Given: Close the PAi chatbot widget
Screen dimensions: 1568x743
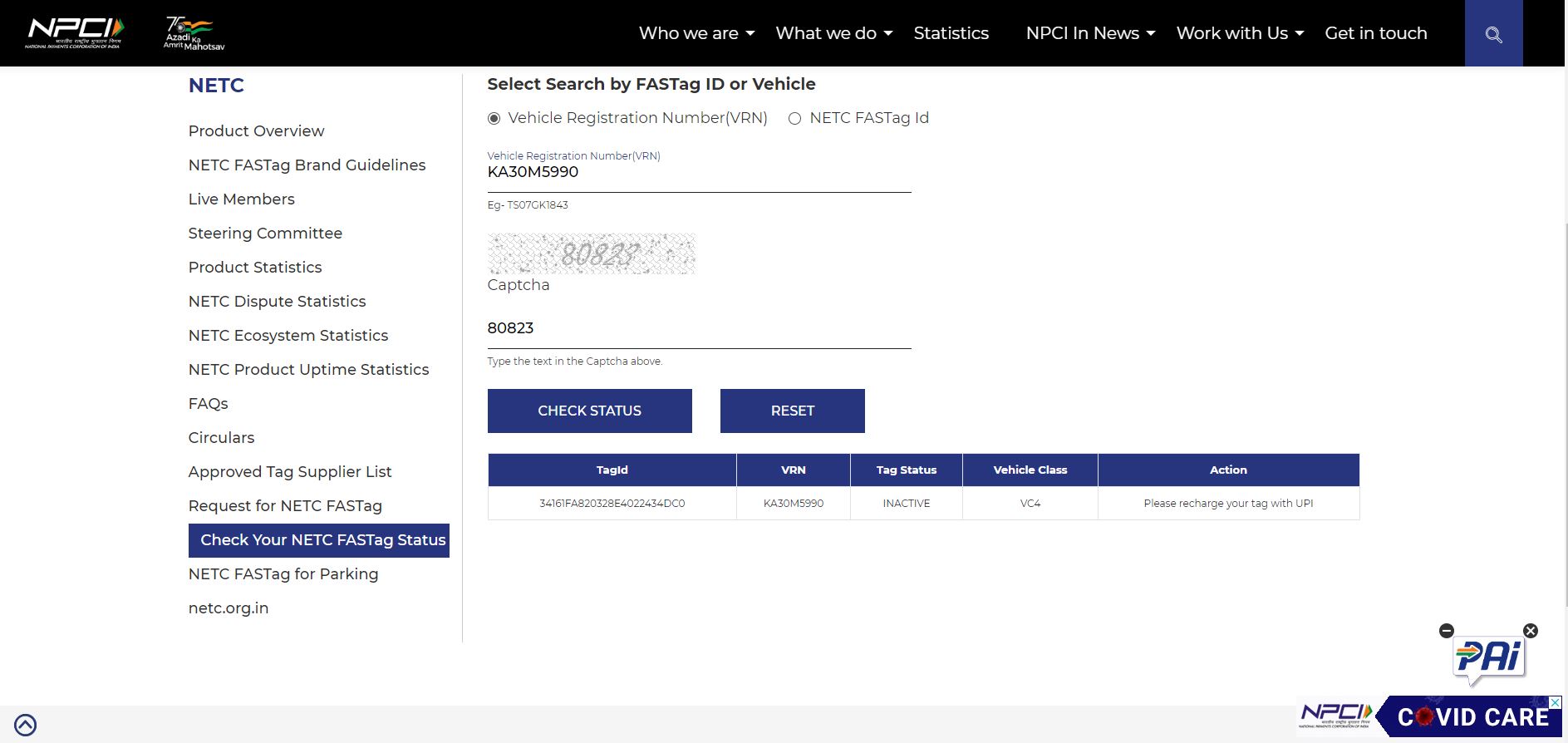Looking at the screenshot, I should click(x=1531, y=631).
